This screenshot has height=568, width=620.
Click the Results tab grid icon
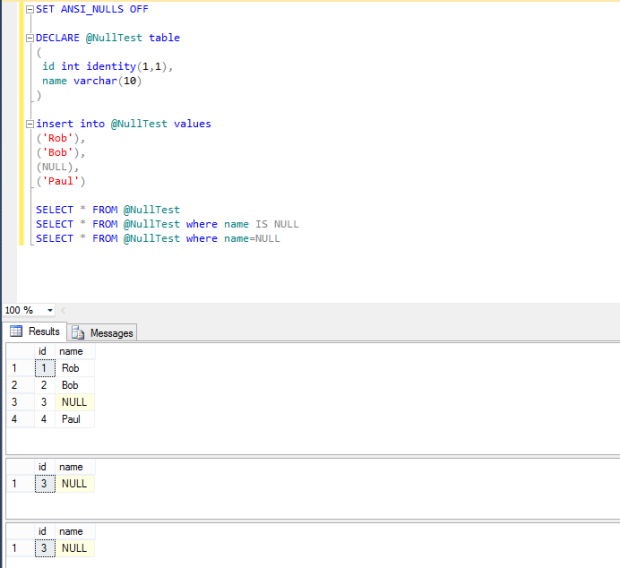[17, 332]
